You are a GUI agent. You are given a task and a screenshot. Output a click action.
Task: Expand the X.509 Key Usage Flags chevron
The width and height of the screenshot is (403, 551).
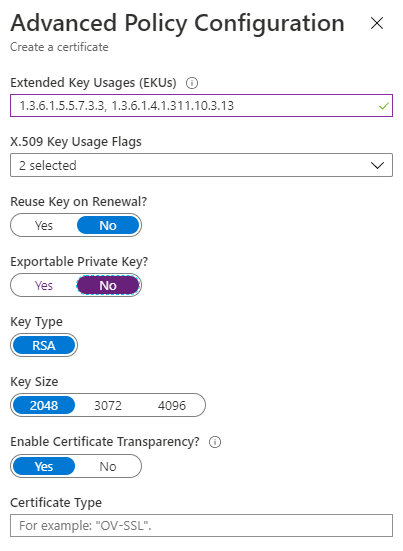377,166
